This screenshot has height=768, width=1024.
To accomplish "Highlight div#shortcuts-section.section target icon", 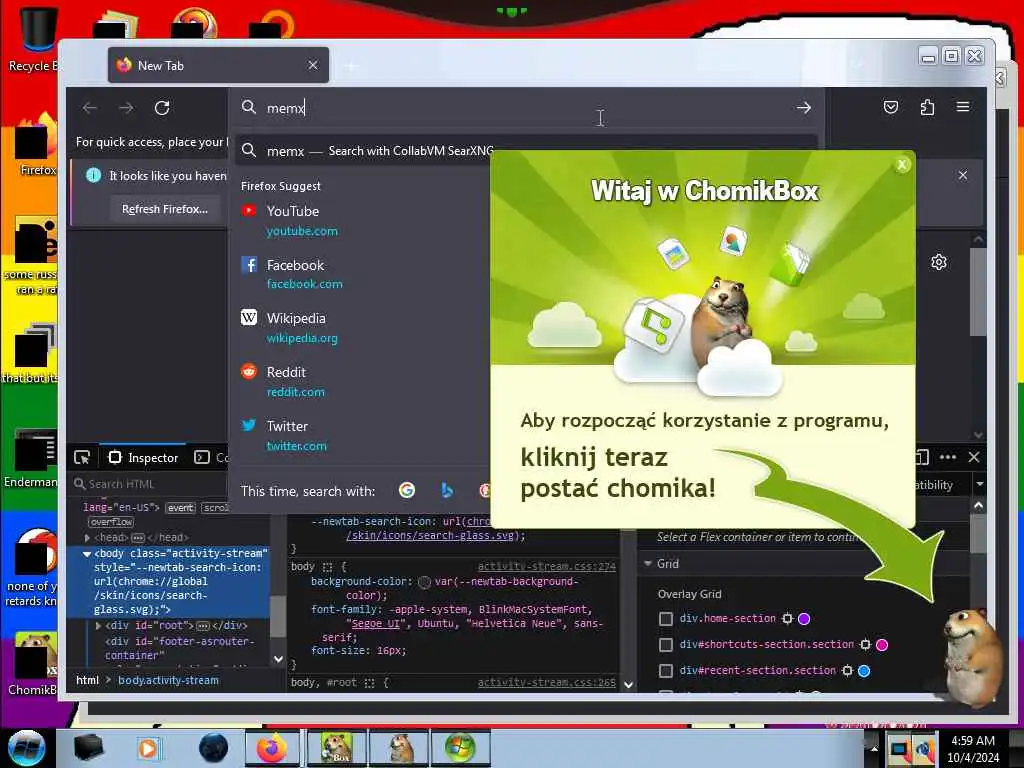I will [865, 645].
